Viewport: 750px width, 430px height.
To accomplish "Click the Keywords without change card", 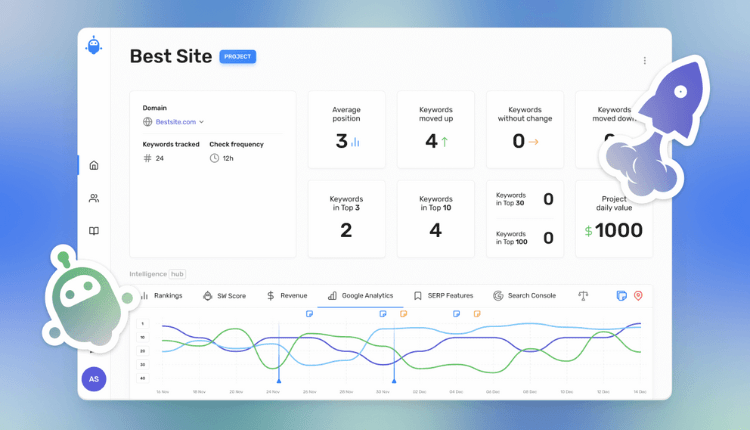I will coord(525,130).
